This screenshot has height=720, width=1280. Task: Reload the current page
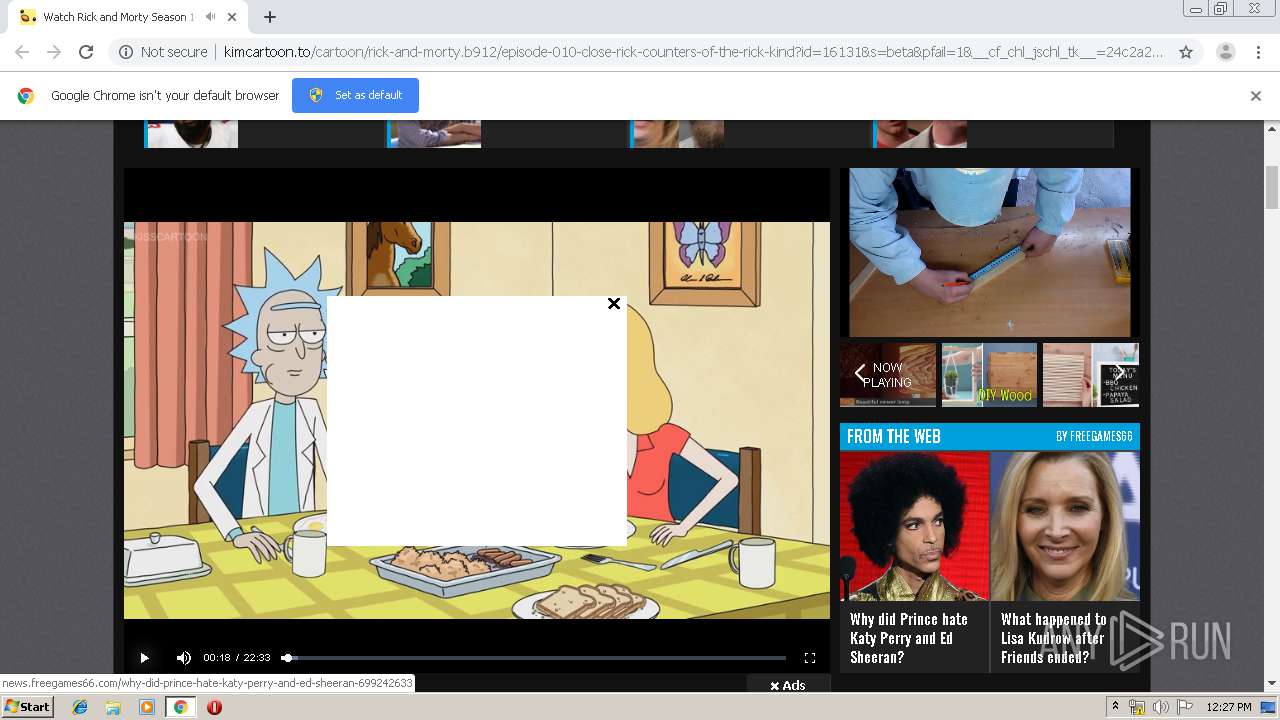click(x=86, y=52)
